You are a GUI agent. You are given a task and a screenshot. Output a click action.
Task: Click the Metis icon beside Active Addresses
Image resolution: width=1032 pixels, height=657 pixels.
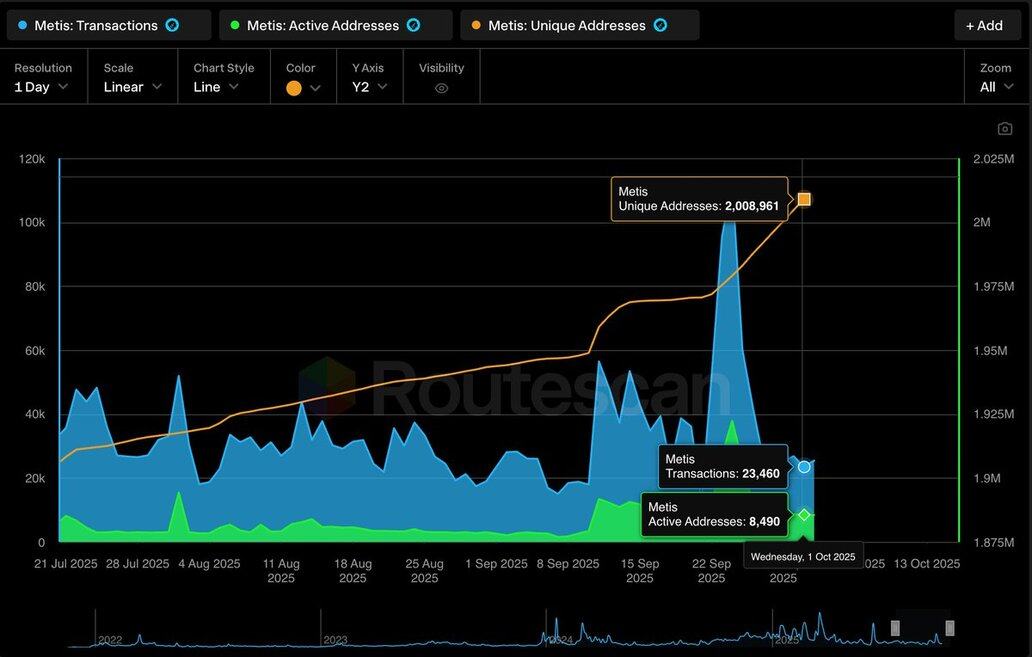coord(413,25)
